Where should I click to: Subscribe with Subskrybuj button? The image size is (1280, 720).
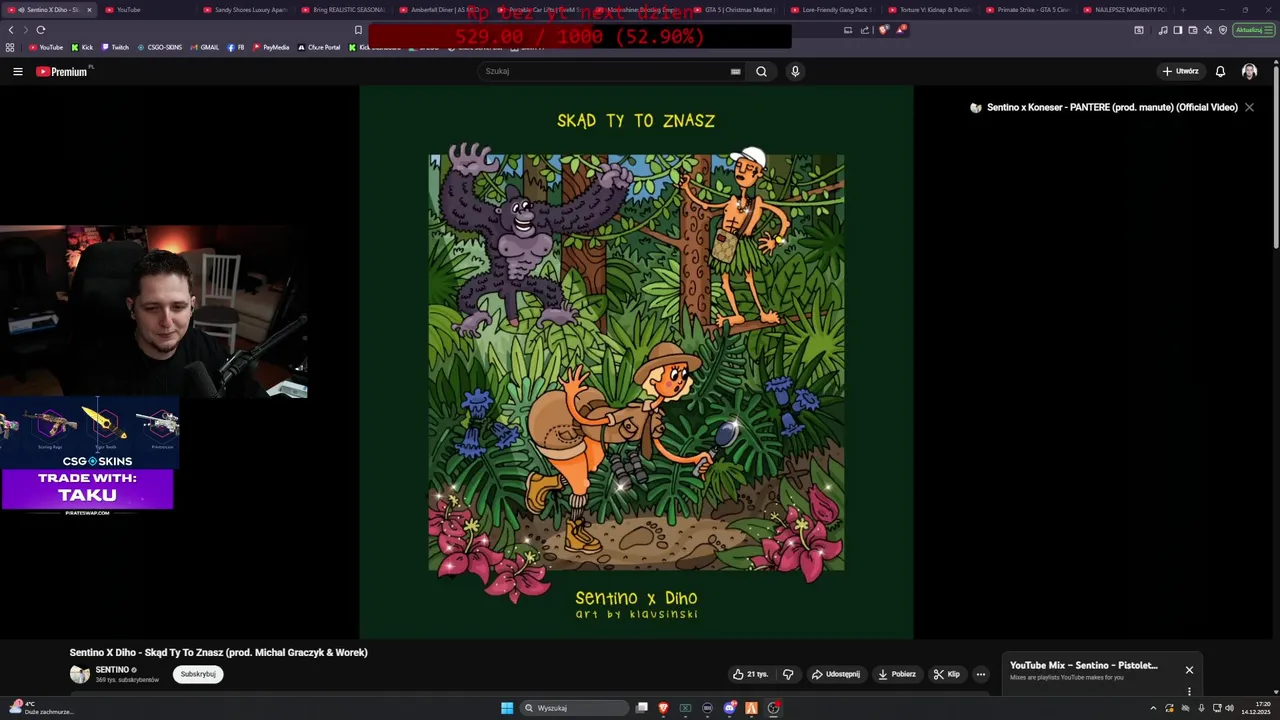198,674
